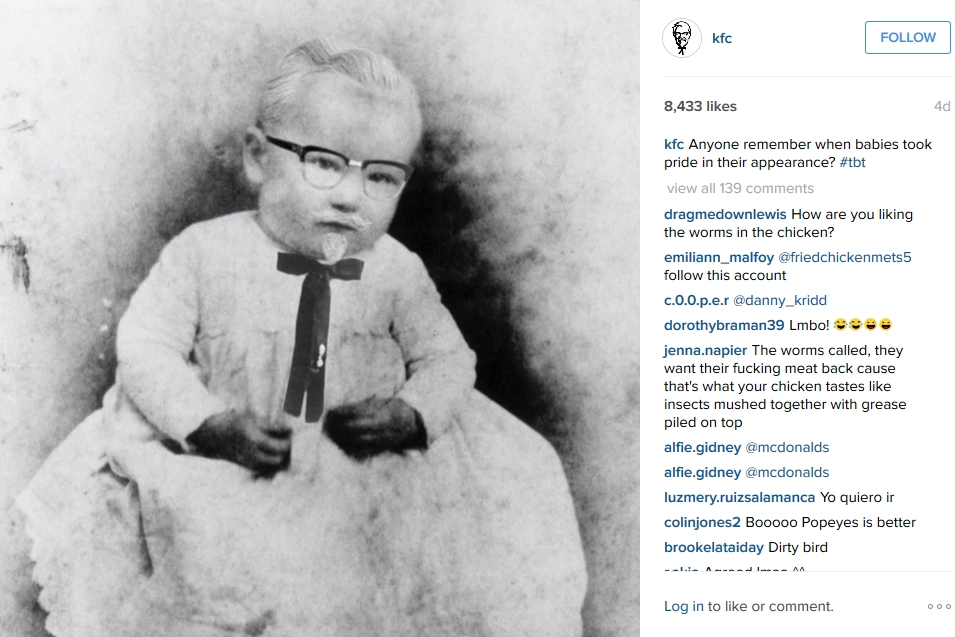The height and width of the screenshot is (637, 955).
Task: Open dragmedownlewis profile
Action: click(x=725, y=214)
